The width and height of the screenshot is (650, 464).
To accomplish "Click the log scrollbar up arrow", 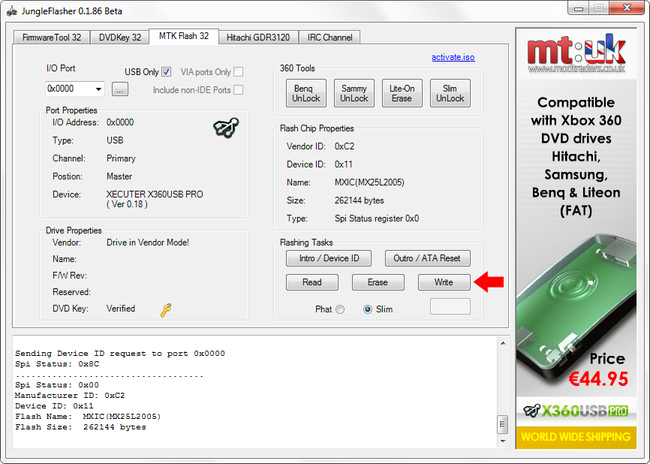I will tap(502, 344).
